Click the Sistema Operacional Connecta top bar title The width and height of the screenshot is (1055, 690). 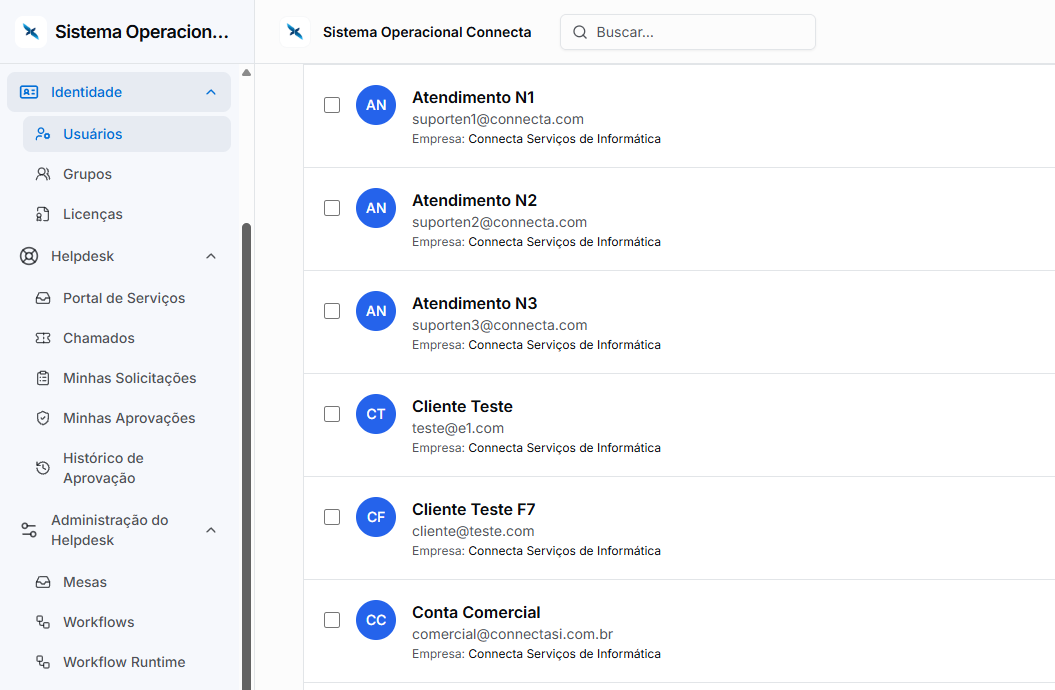point(427,32)
